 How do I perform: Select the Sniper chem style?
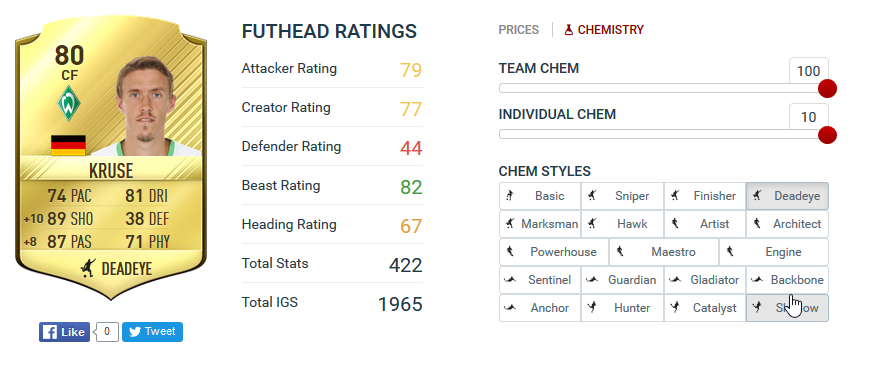point(622,196)
